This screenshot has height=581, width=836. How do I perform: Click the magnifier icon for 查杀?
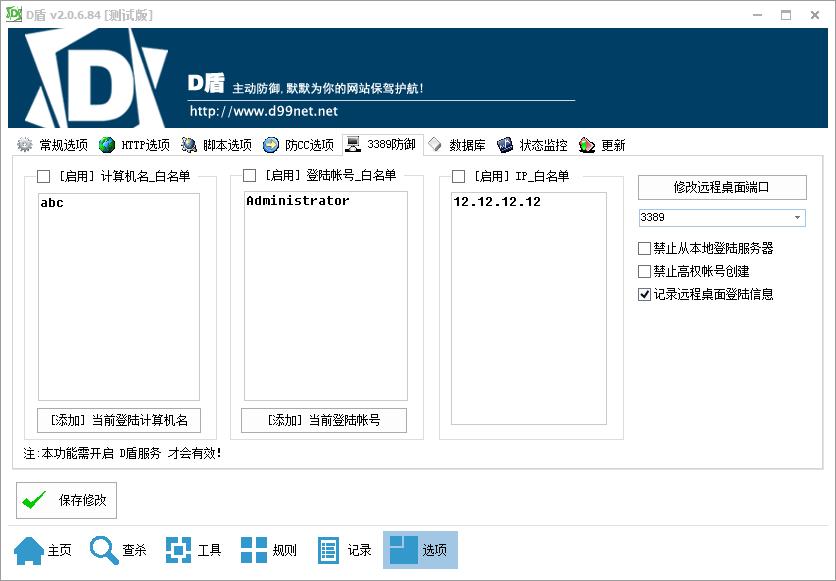[104, 550]
